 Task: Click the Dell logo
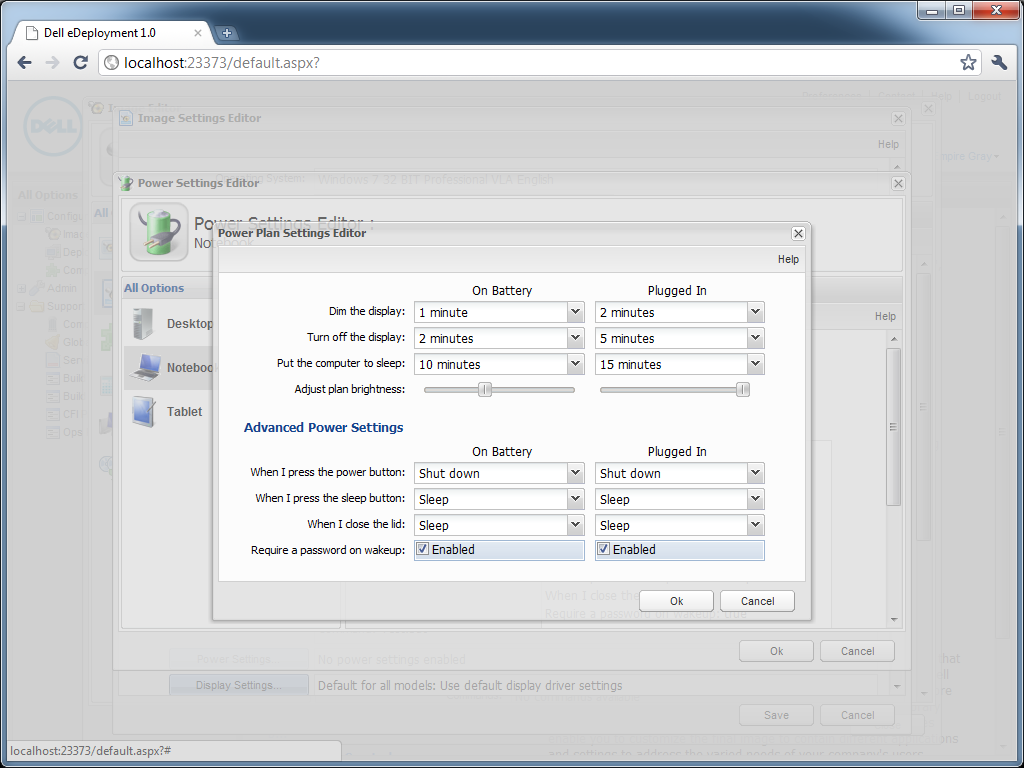click(54, 126)
